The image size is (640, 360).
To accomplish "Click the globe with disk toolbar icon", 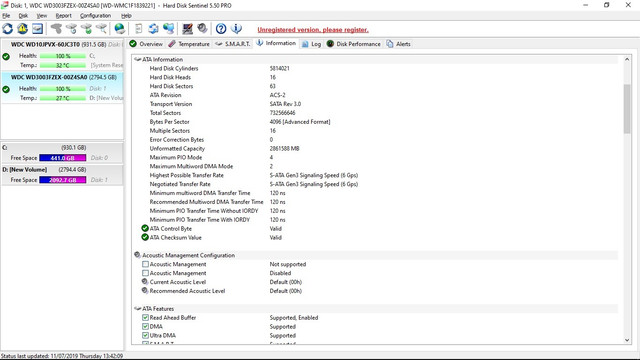I will point(120,29).
